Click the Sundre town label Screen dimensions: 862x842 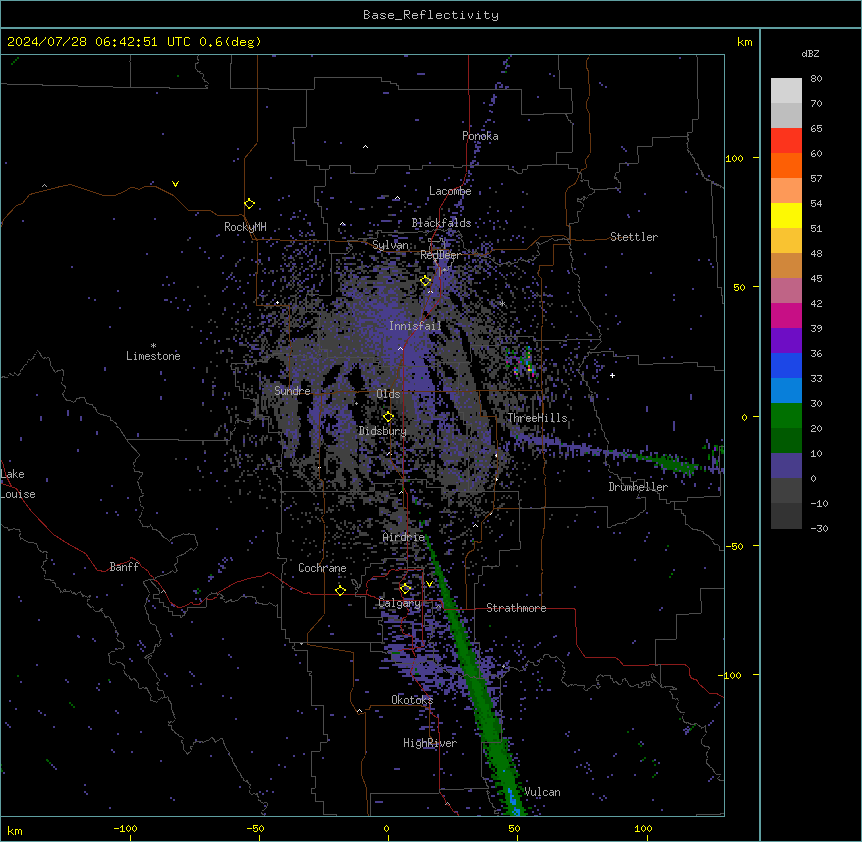[292, 391]
